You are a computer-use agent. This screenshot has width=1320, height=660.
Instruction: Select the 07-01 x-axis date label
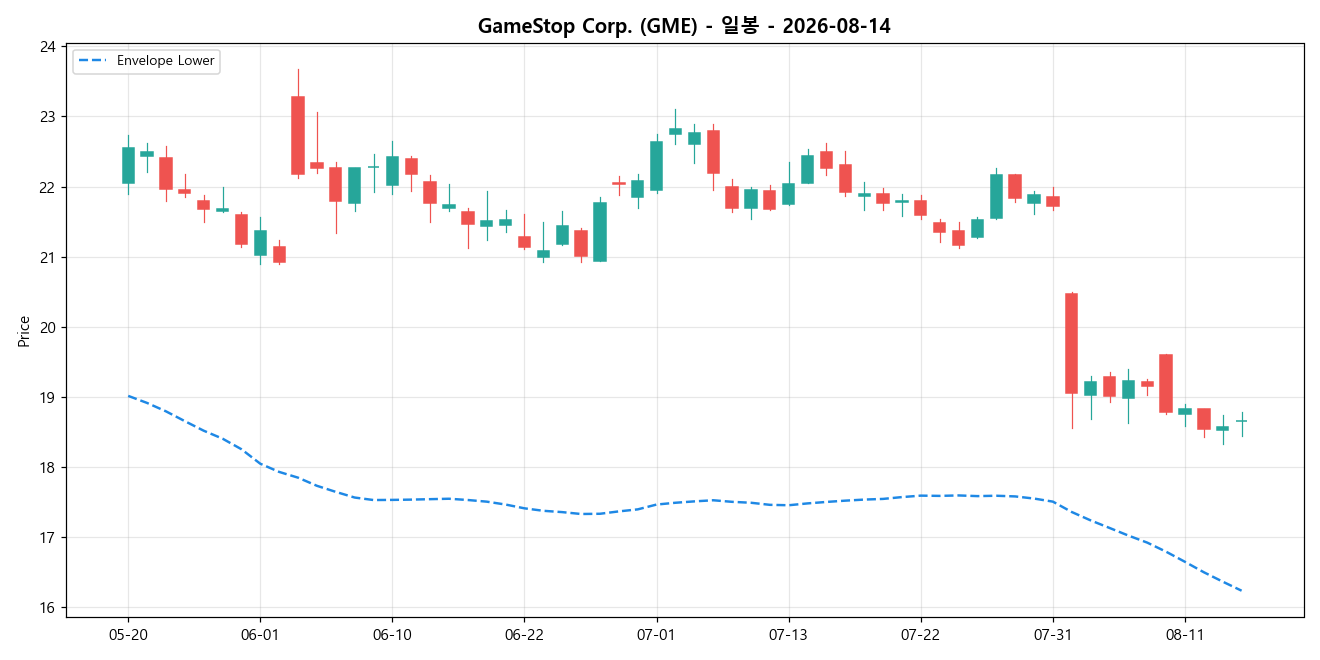656,635
